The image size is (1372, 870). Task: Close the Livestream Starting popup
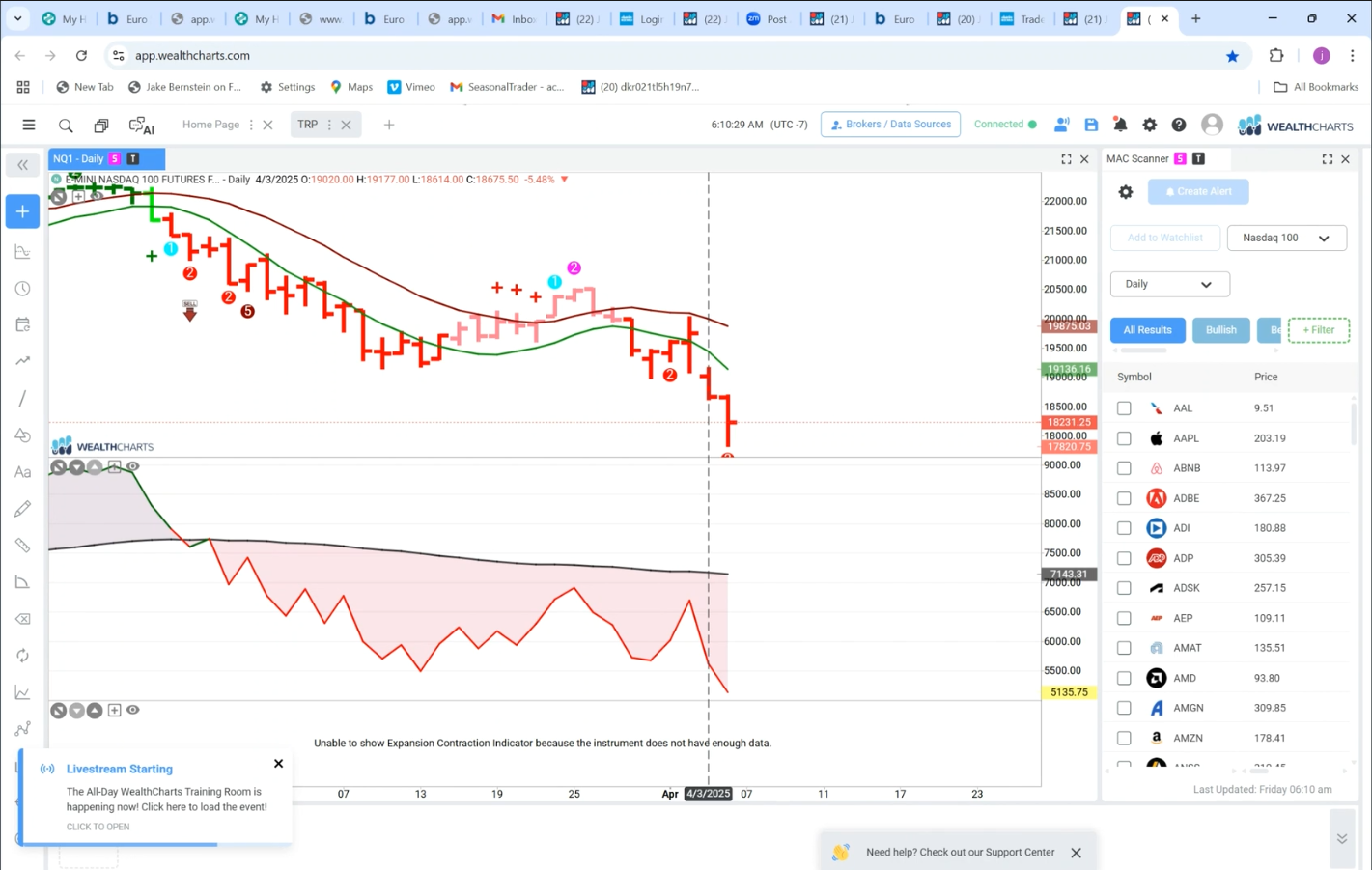[x=278, y=764]
